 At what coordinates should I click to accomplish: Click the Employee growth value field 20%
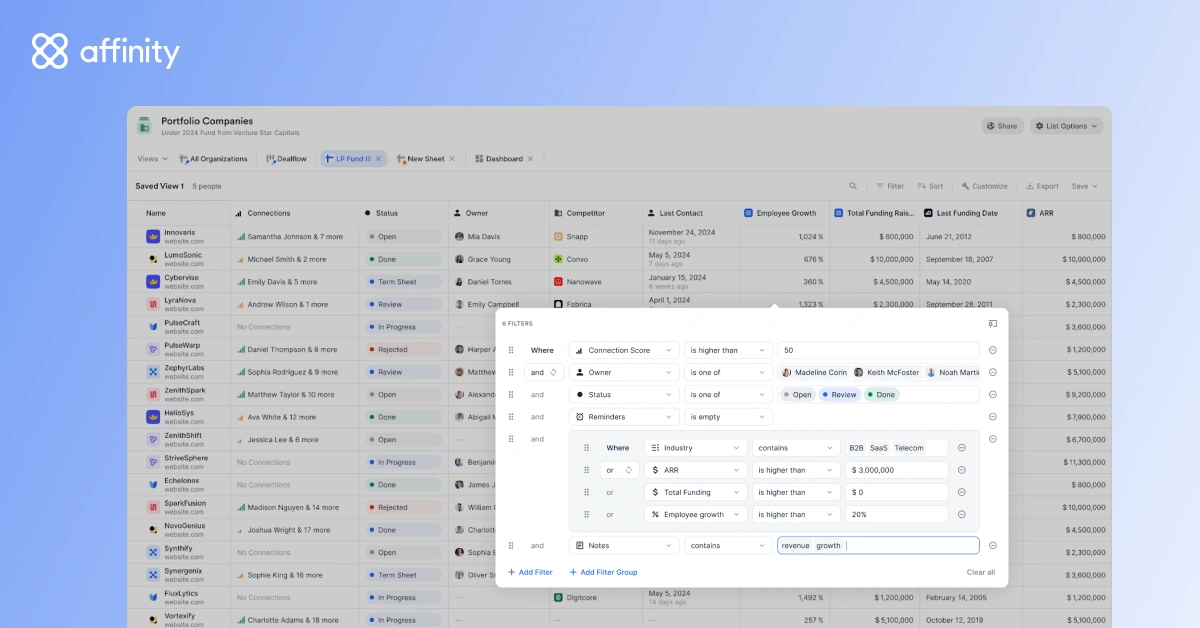point(898,514)
